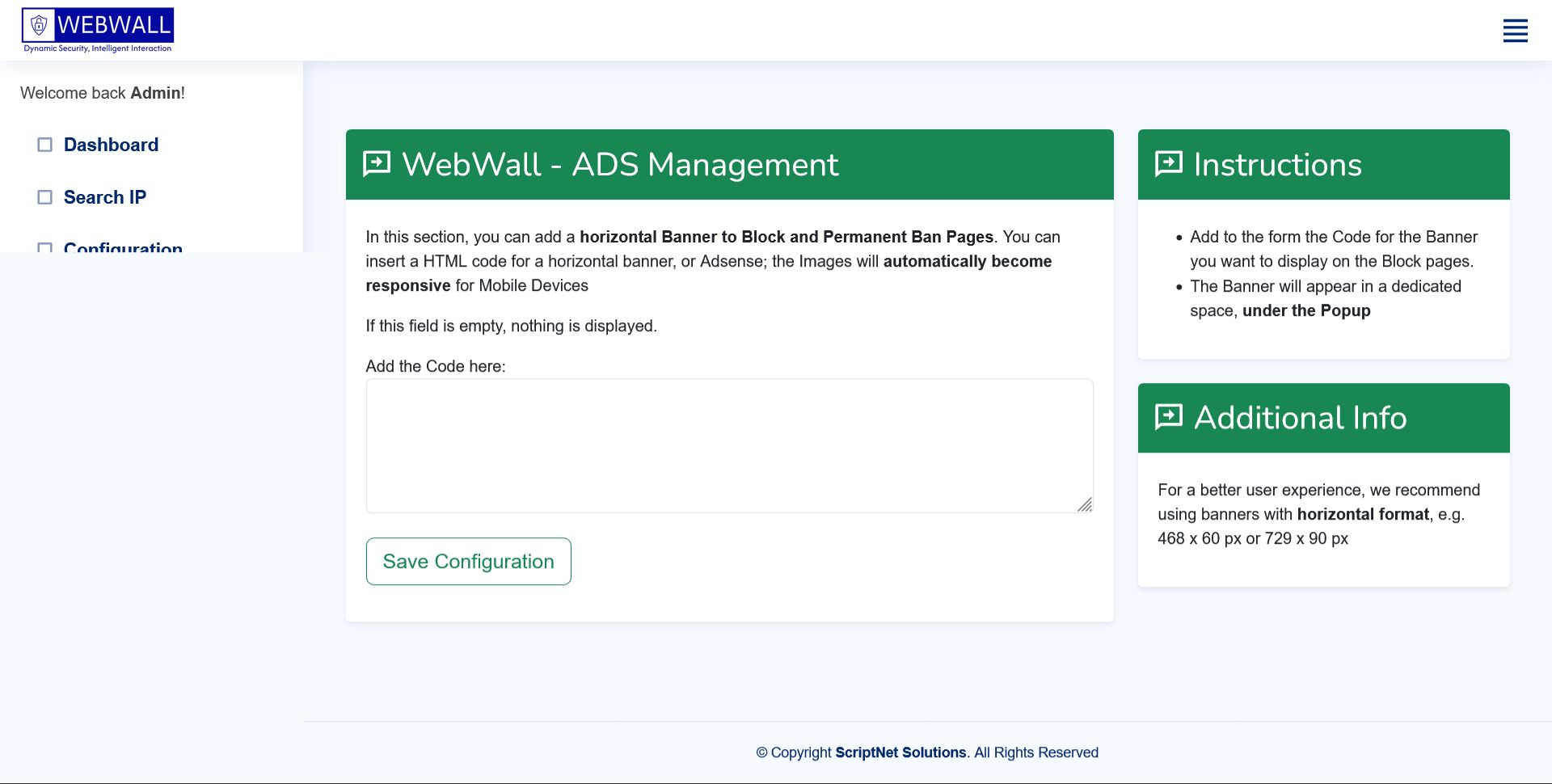This screenshot has height=784, width=1552.
Task: Click the Welcome back Admin text
Action: (x=103, y=93)
